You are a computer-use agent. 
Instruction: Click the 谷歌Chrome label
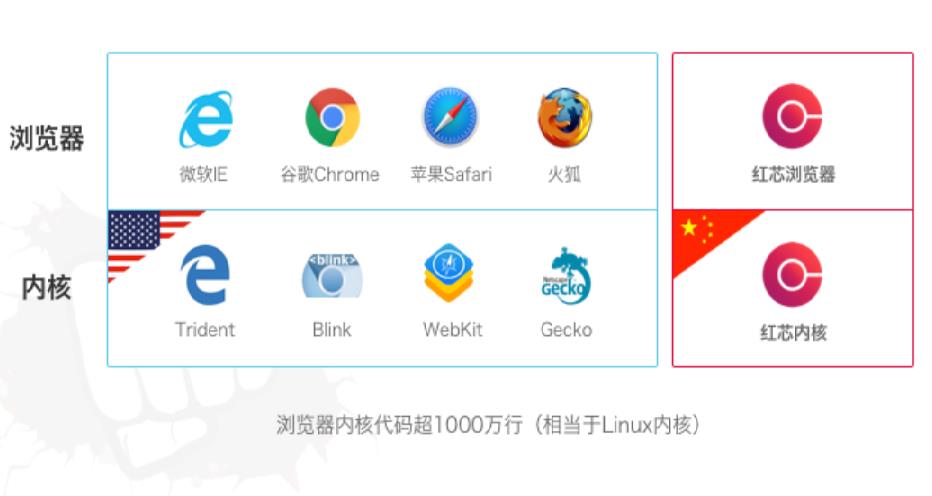click(x=330, y=175)
